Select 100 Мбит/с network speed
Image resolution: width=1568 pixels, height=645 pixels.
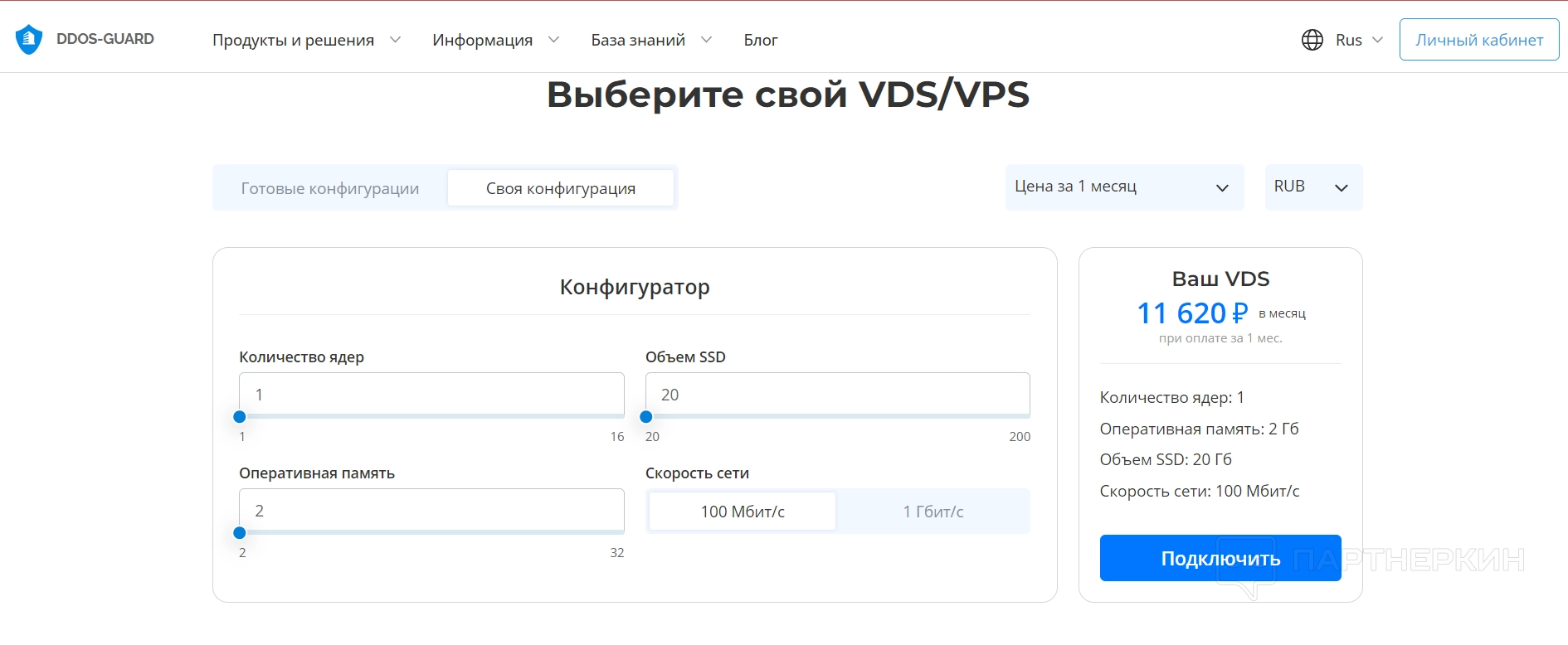point(743,512)
